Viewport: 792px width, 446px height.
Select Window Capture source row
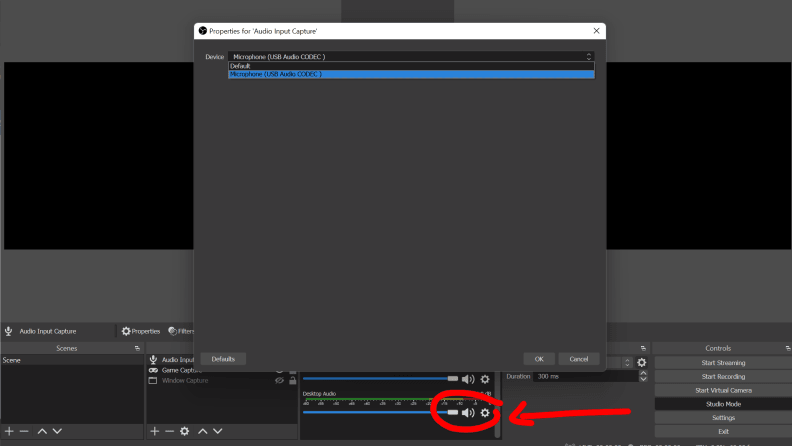coord(222,380)
